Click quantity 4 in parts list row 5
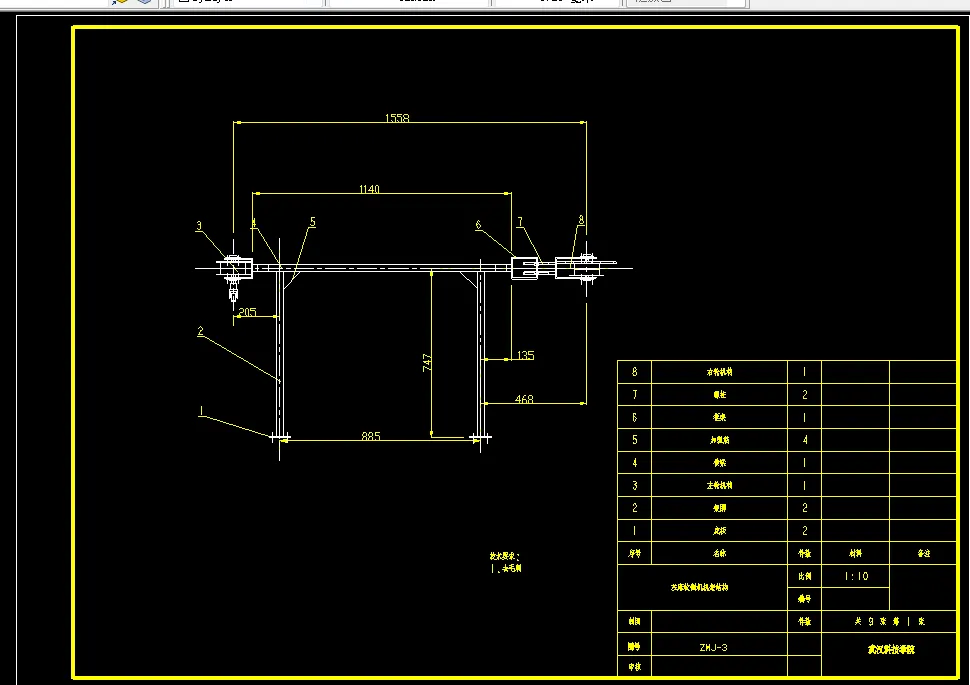 (805, 440)
